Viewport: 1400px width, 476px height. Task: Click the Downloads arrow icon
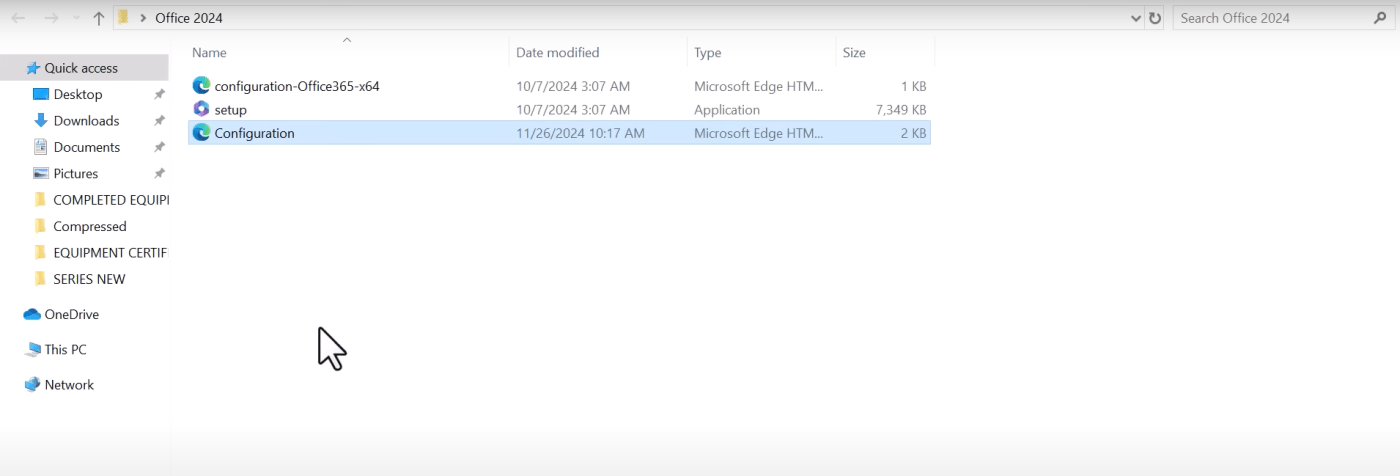[x=41, y=120]
